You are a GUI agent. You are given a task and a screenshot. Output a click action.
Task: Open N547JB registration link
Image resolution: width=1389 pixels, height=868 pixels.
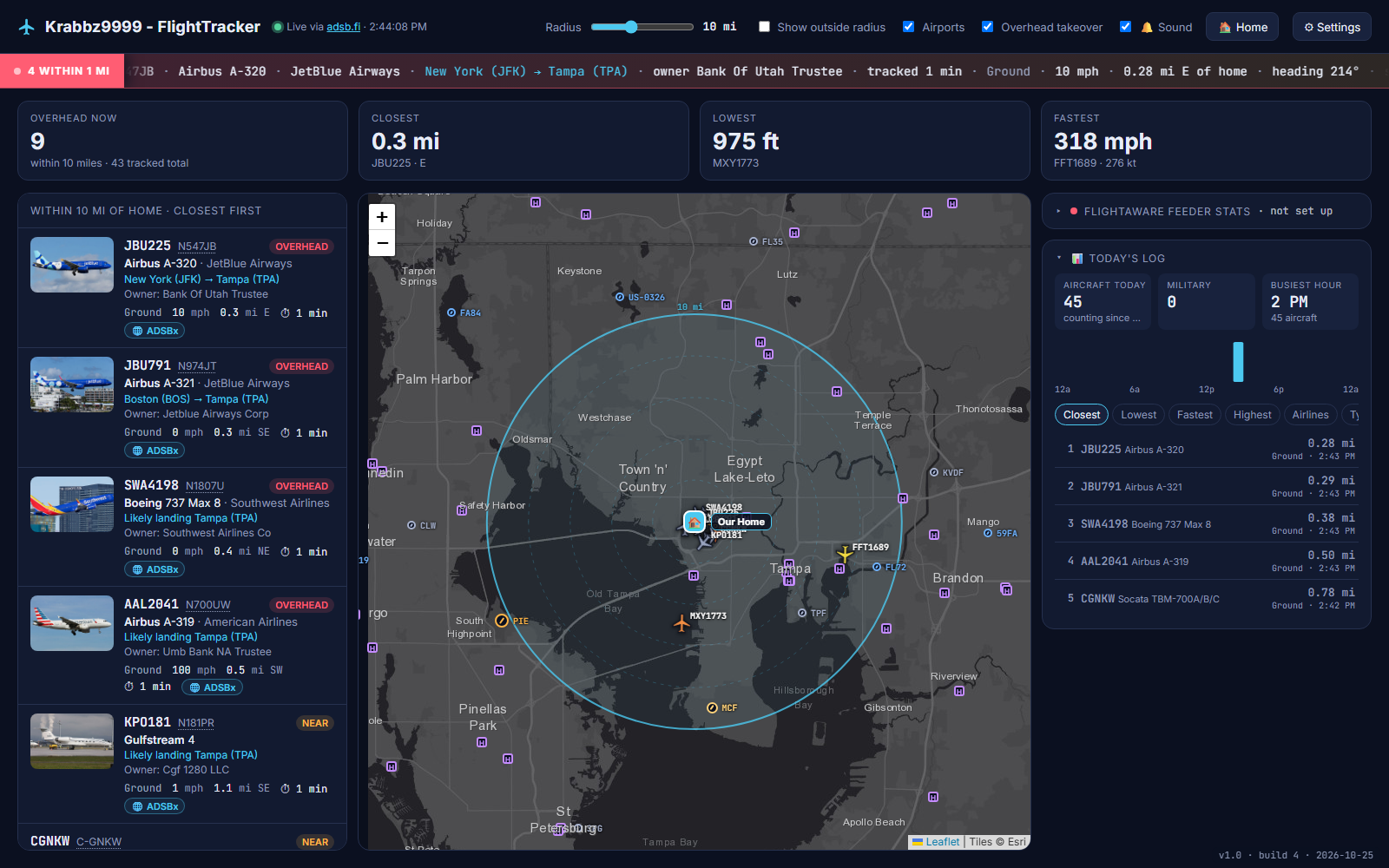click(197, 247)
